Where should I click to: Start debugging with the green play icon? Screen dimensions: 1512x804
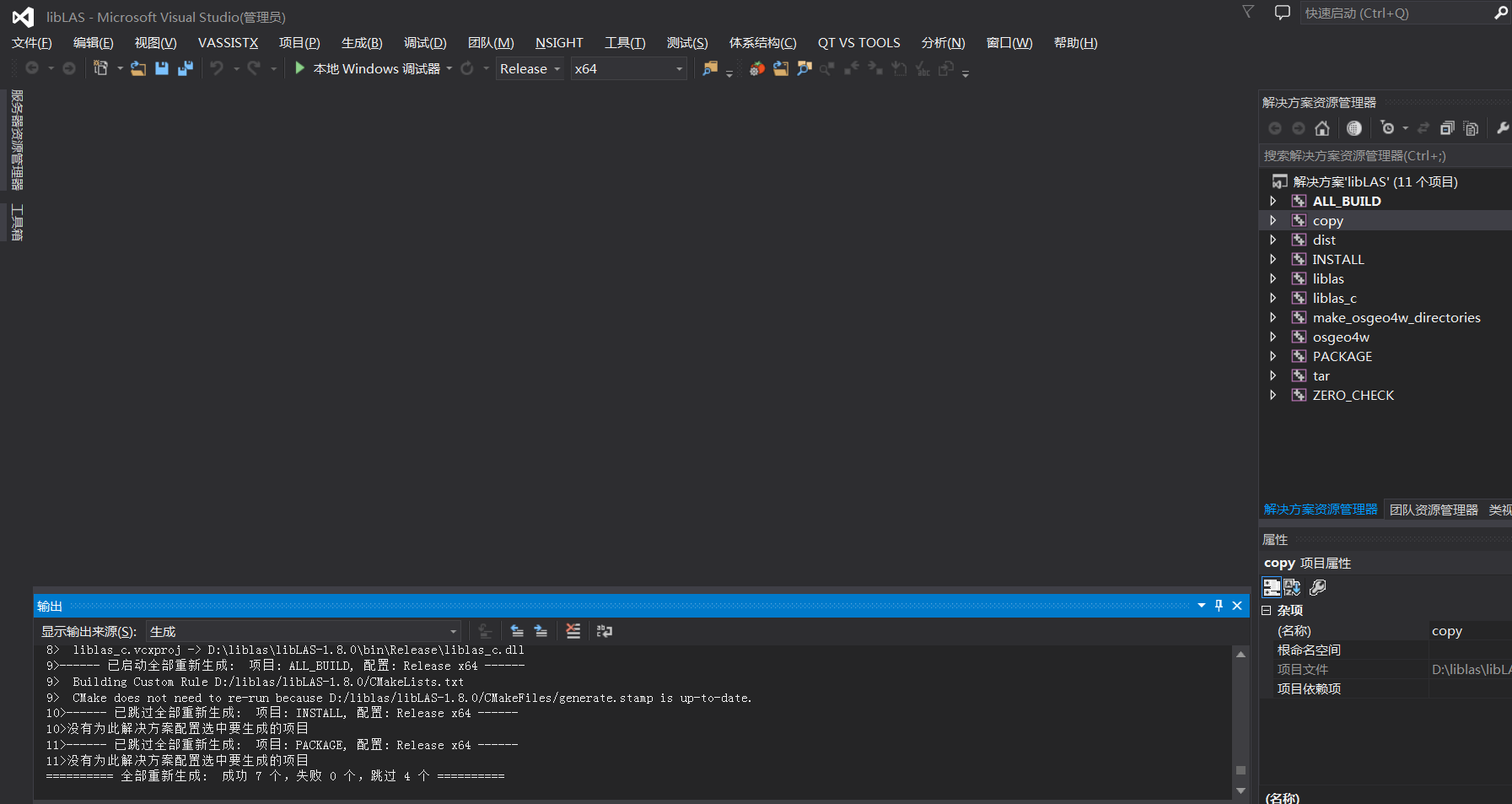pyautogui.click(x=299, y=68)
